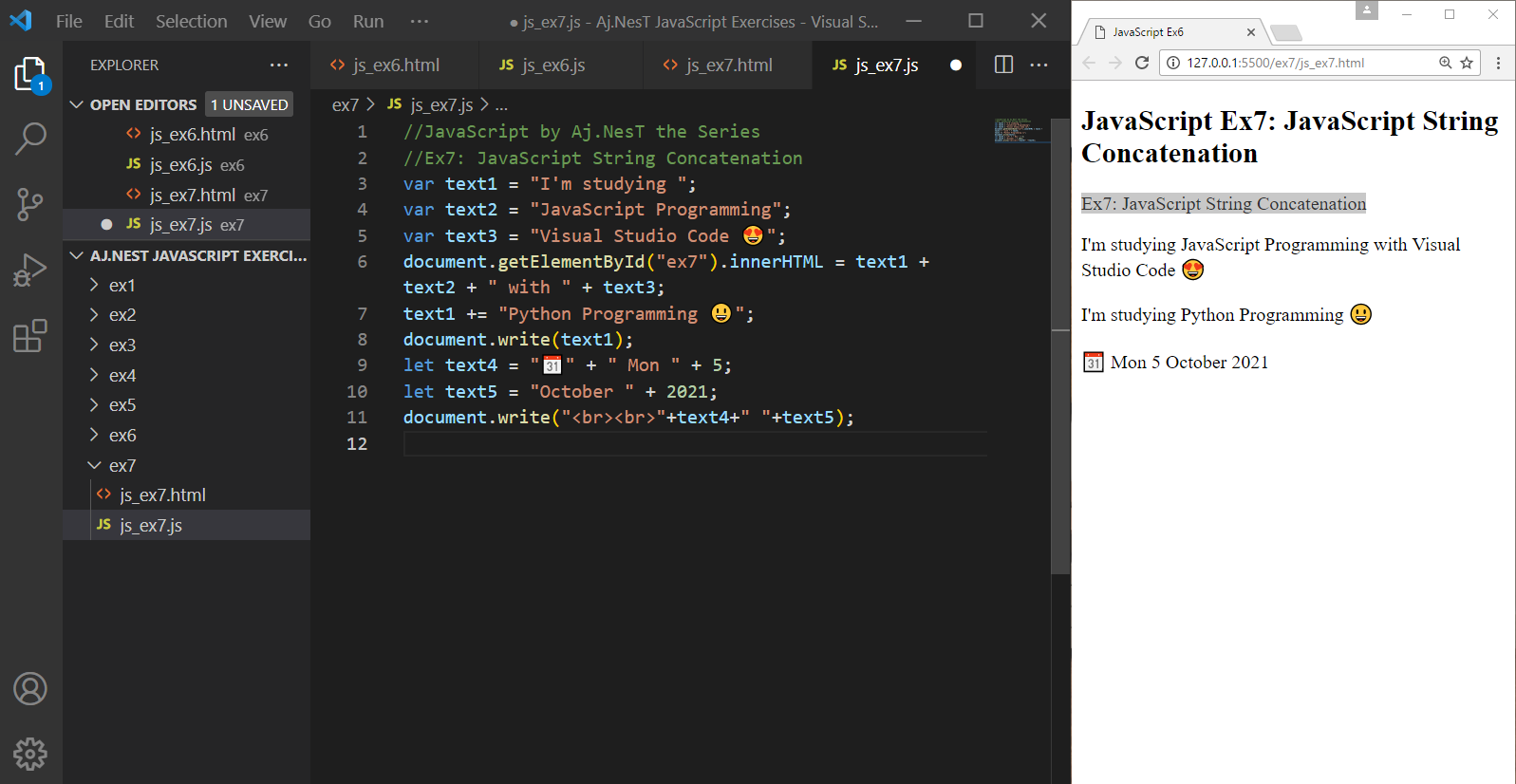The image size is (1516, 784).
Task: Open the Manage gear settings icon
Action: (x=30, y=754)
